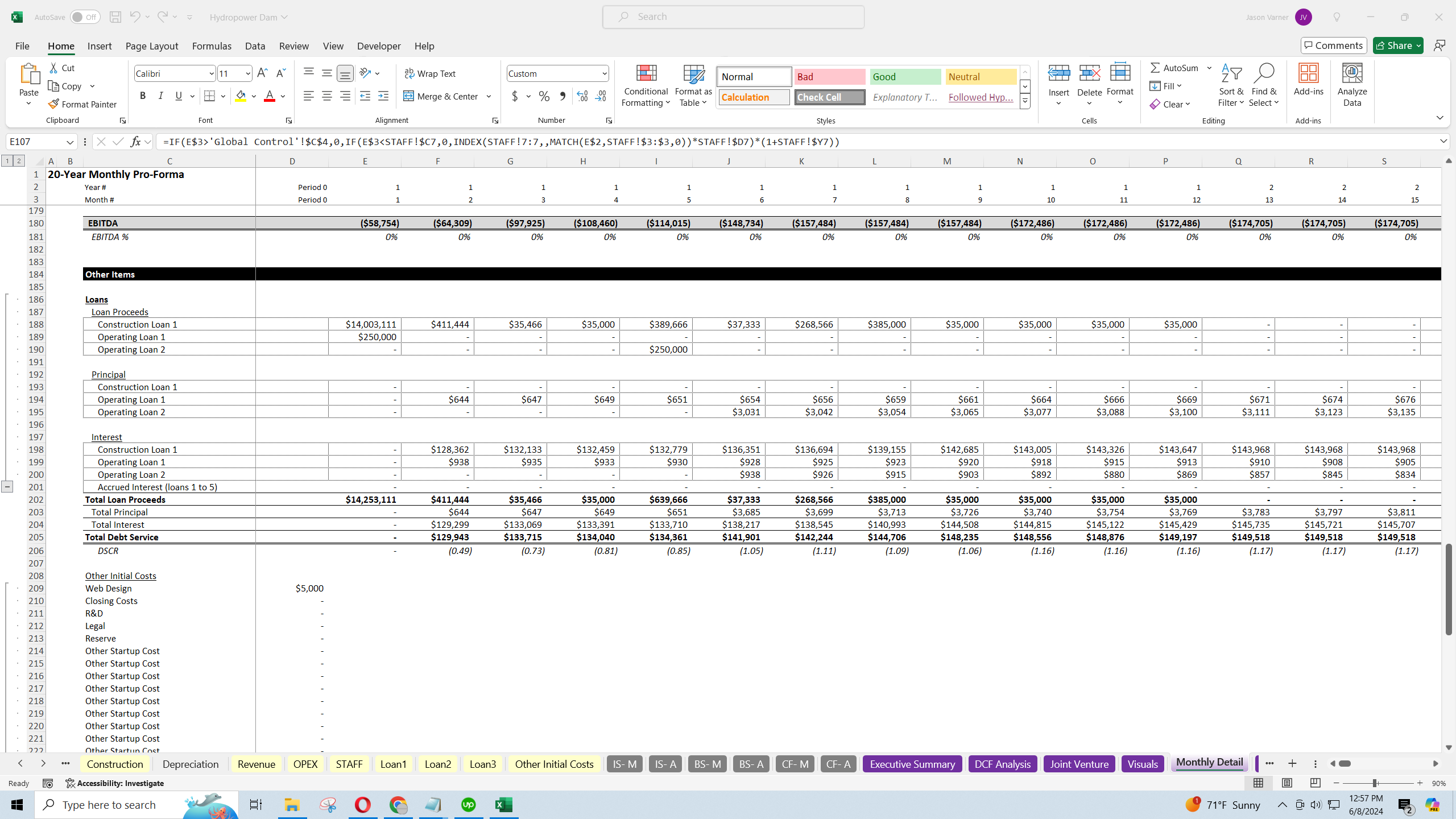This screenshot has height=819, width=1456.
Task: Increase font size with the larger-A icon
Action: [262, 73]
